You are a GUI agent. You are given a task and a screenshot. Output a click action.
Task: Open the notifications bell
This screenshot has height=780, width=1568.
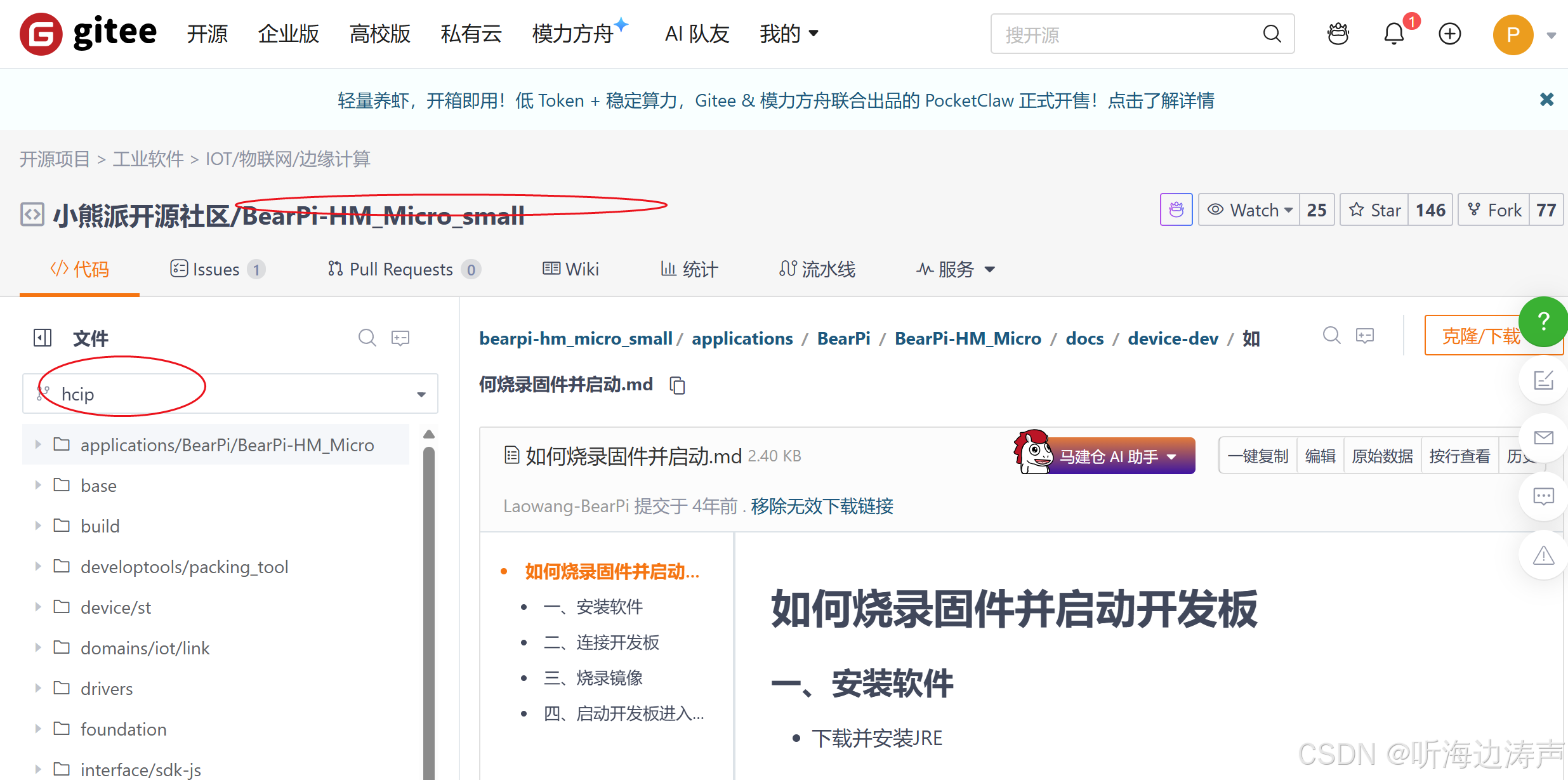[1394, 34]
